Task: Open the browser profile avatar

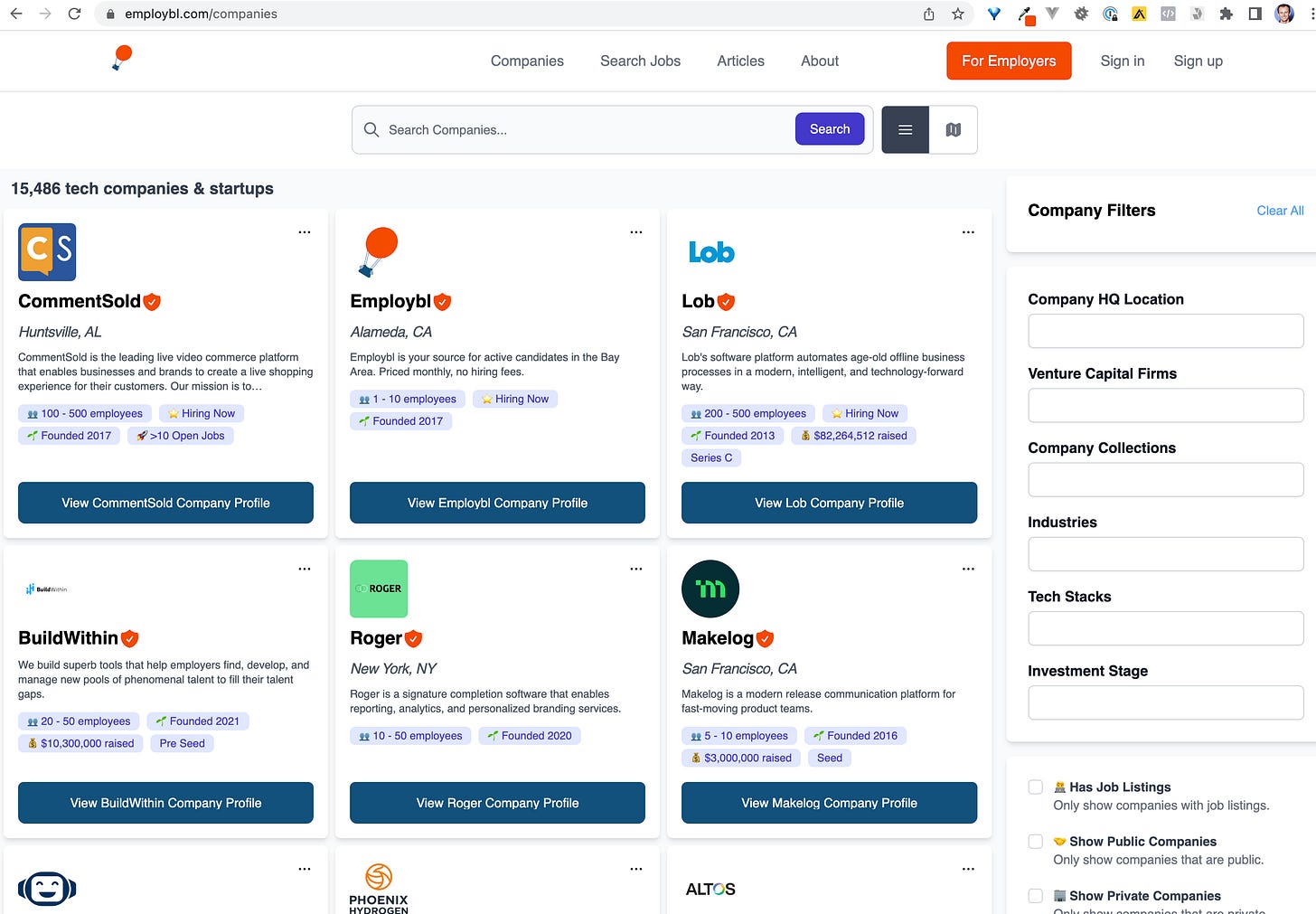Action: [1284, 14]
